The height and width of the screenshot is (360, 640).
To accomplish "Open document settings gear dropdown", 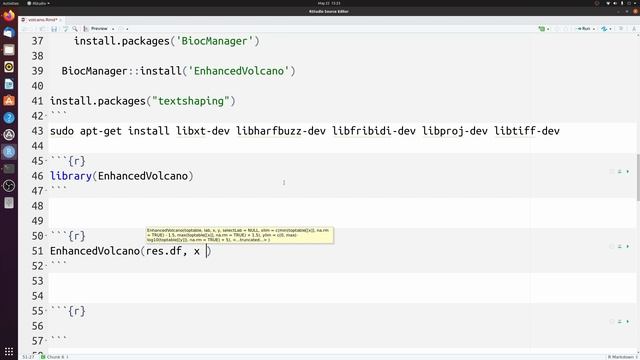I will point(123,29).
